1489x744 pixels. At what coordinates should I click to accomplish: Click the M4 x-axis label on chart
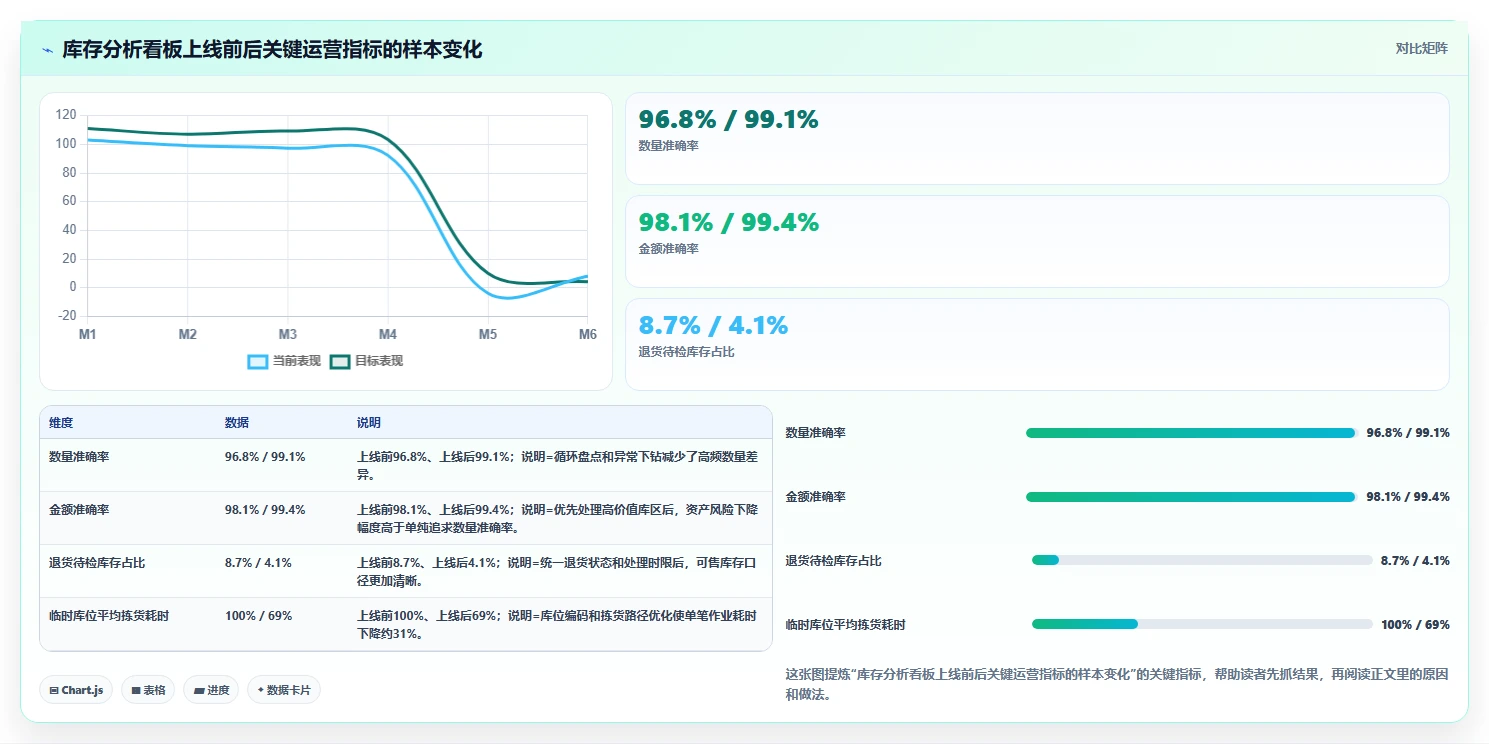(388, 334)
